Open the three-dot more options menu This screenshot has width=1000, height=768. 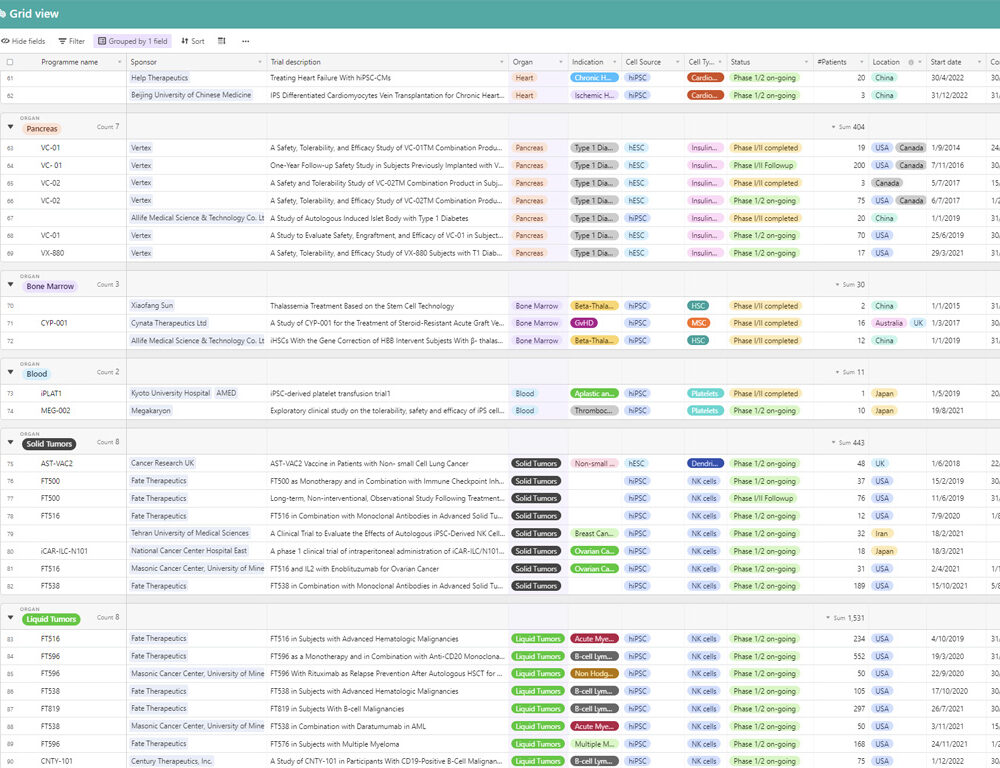click(246, 41)
